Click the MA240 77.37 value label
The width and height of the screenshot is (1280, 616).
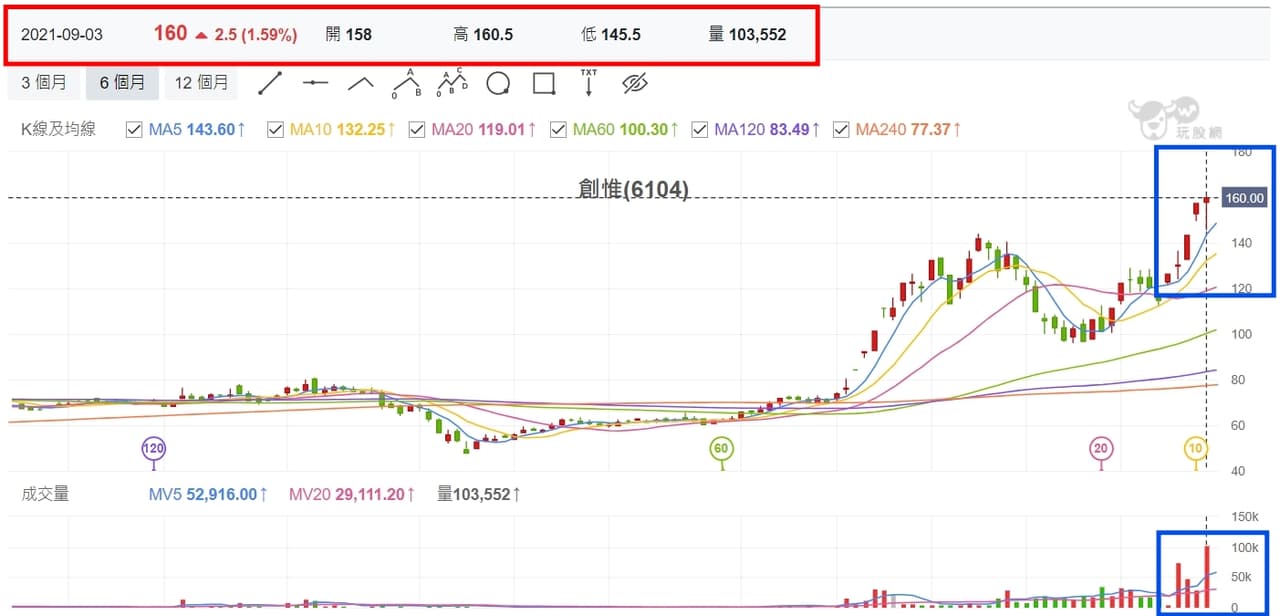tap(909, 130)
